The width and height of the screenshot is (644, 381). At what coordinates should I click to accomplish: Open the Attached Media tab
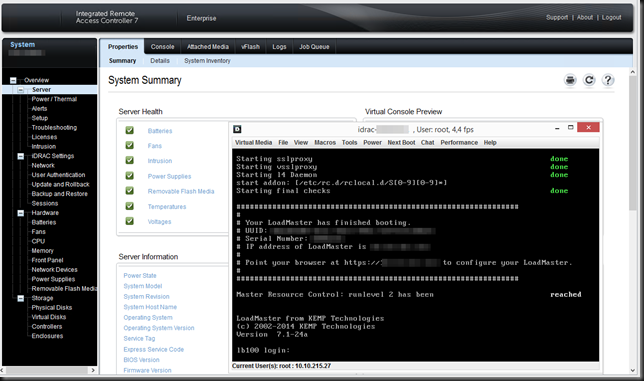(x=208, y=47)
